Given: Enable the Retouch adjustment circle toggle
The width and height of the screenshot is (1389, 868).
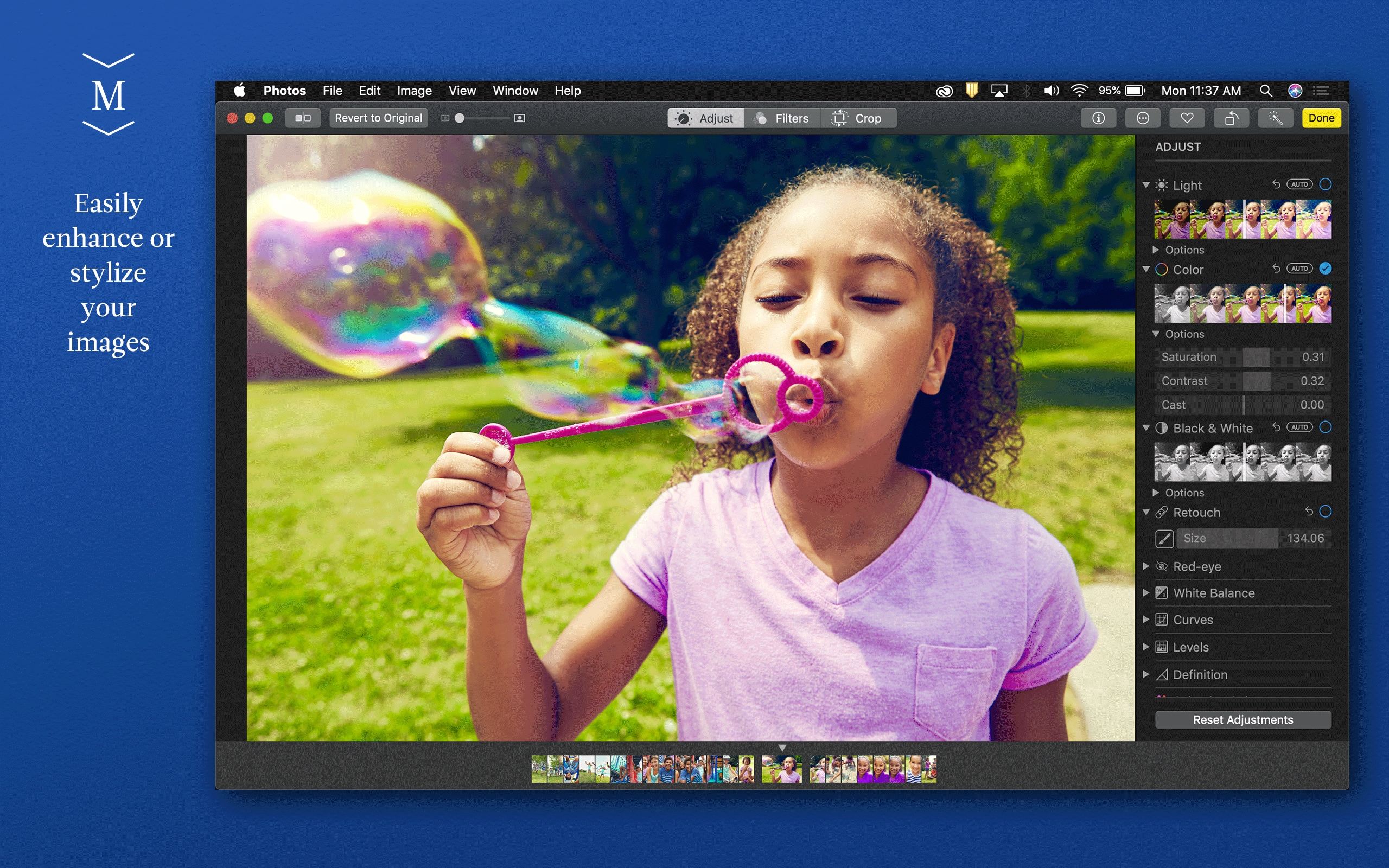Looking at the screenshot, I should pyautogui.click(x=1326, y=512).
